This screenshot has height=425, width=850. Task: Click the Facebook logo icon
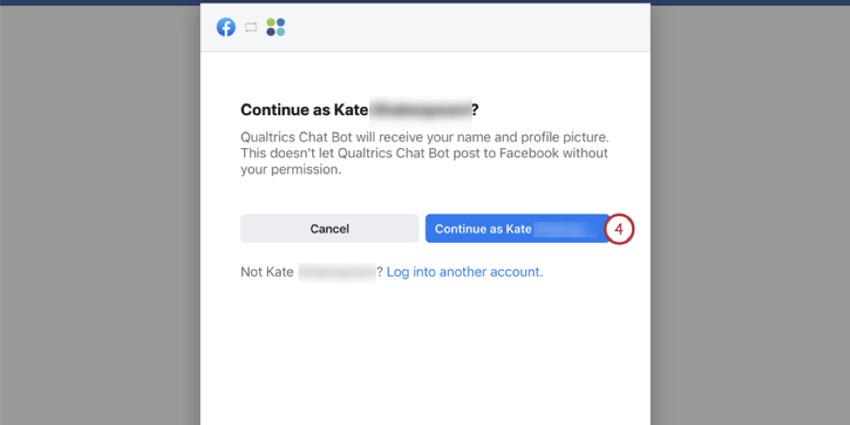226,27
